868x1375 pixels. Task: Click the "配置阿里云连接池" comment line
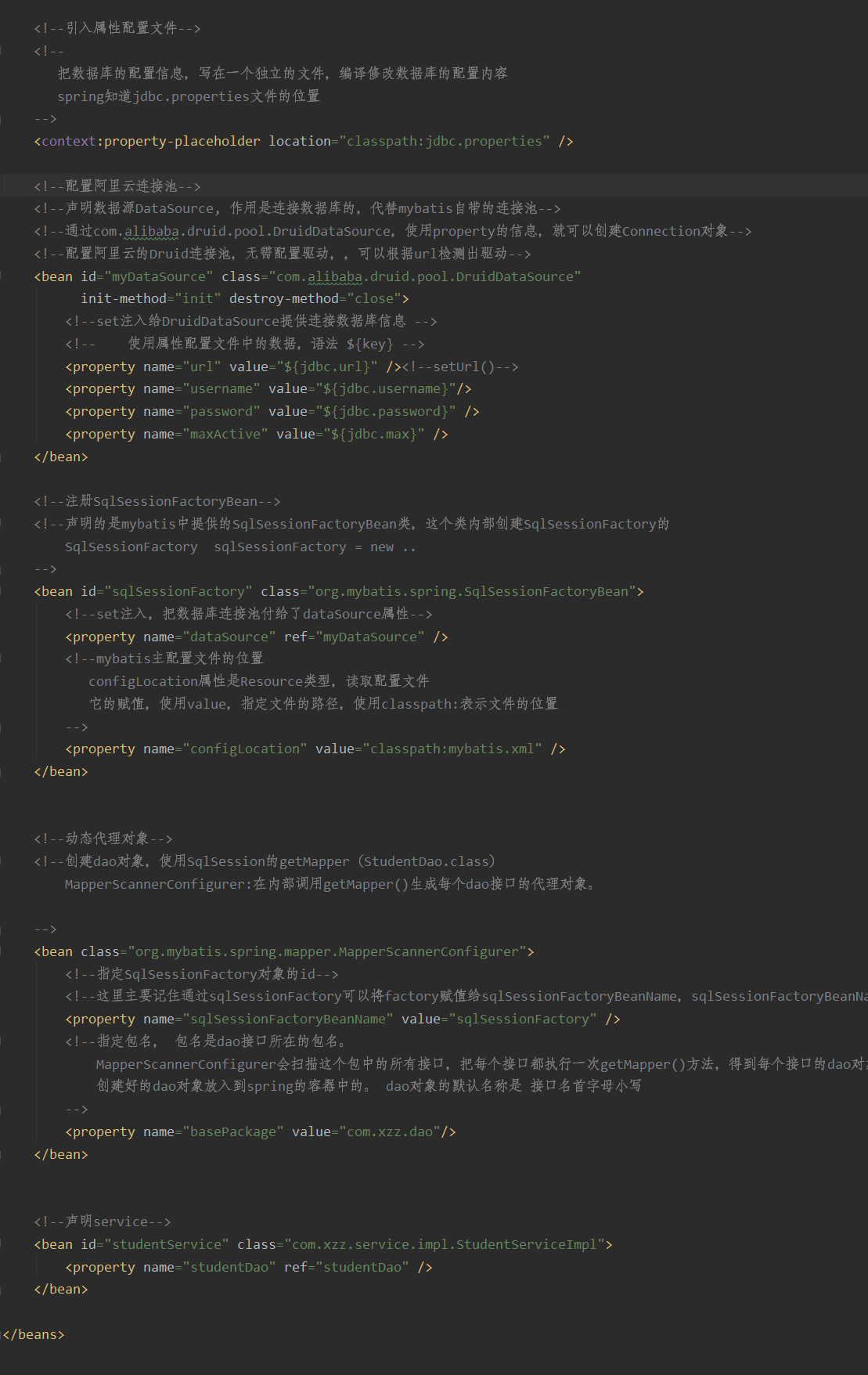[117, 186]
